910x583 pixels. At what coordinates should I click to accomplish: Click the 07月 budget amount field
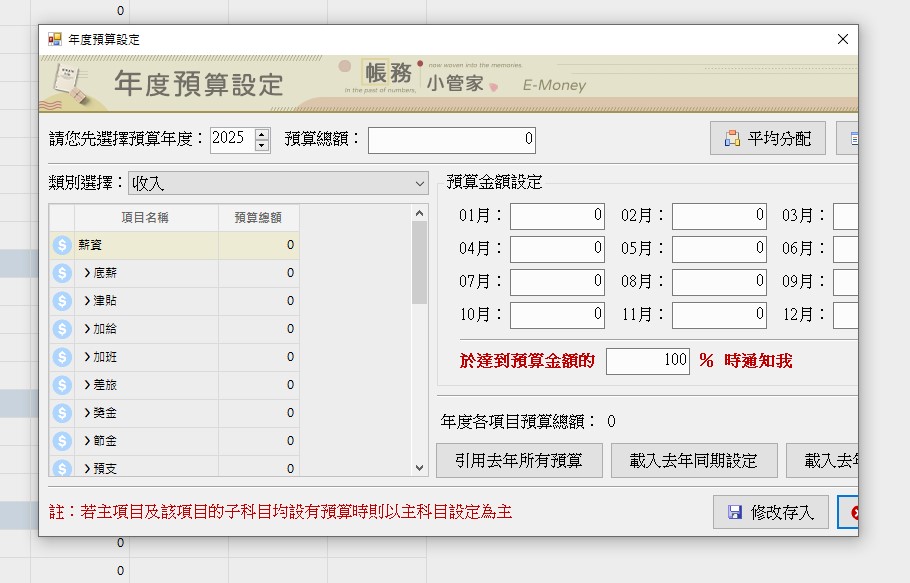click(x=557, y=283)
